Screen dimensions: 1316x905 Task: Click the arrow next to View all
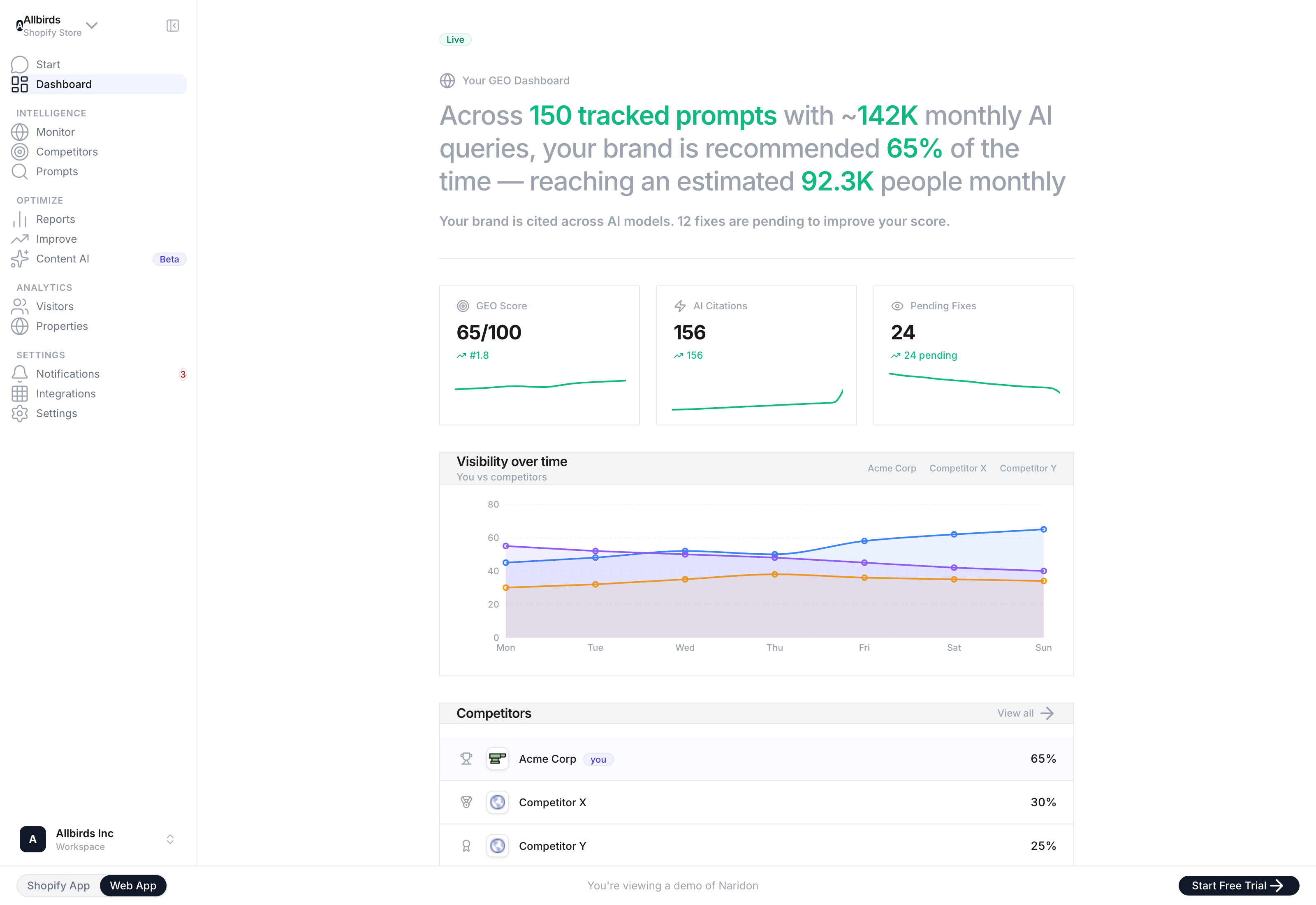pyautogui.click(x=1047, y=713)
